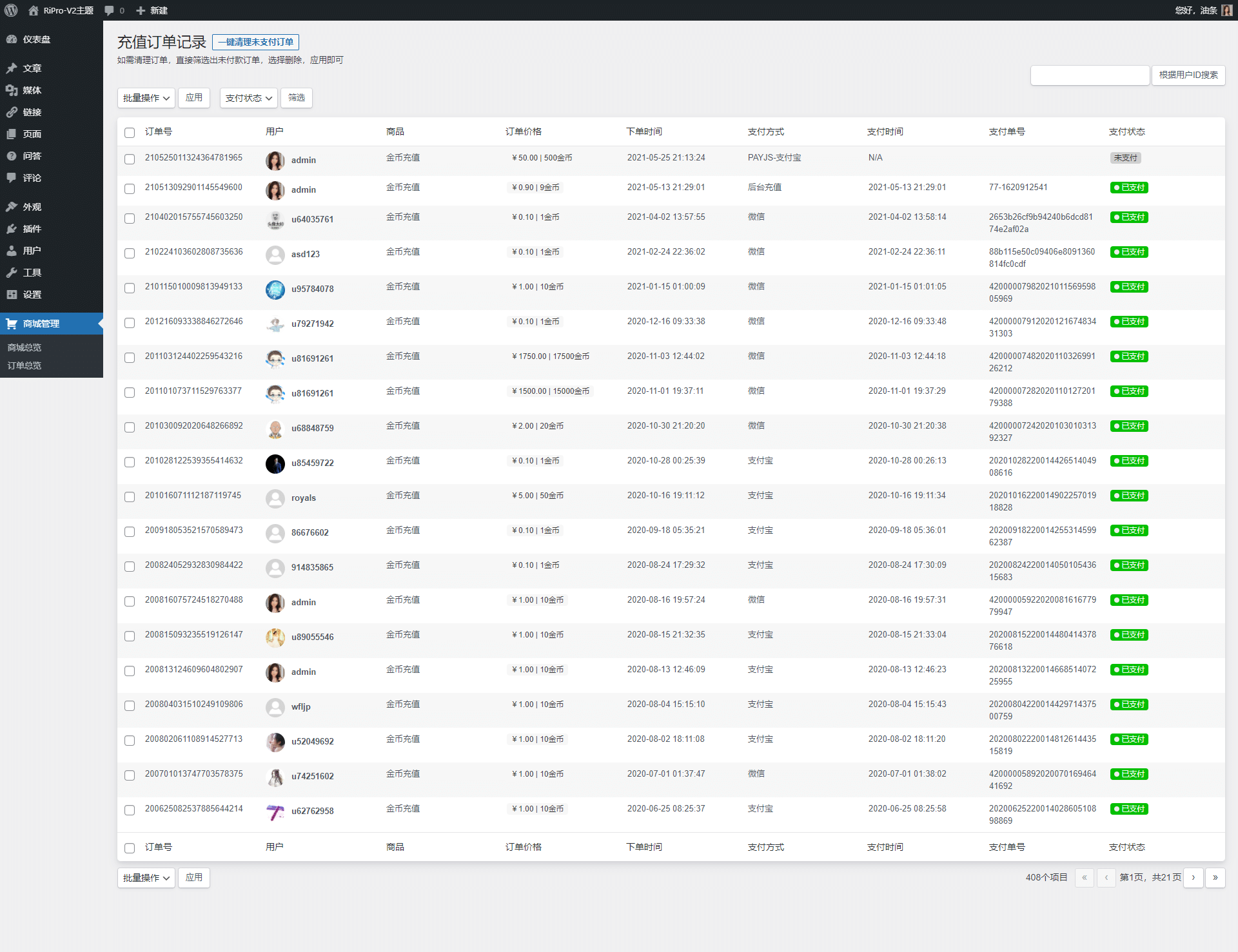The height and width of the screenshot is (952, 1238).
Task: Open bottom 批量操作 bulk actions dropdown
Action: [146, 878]
